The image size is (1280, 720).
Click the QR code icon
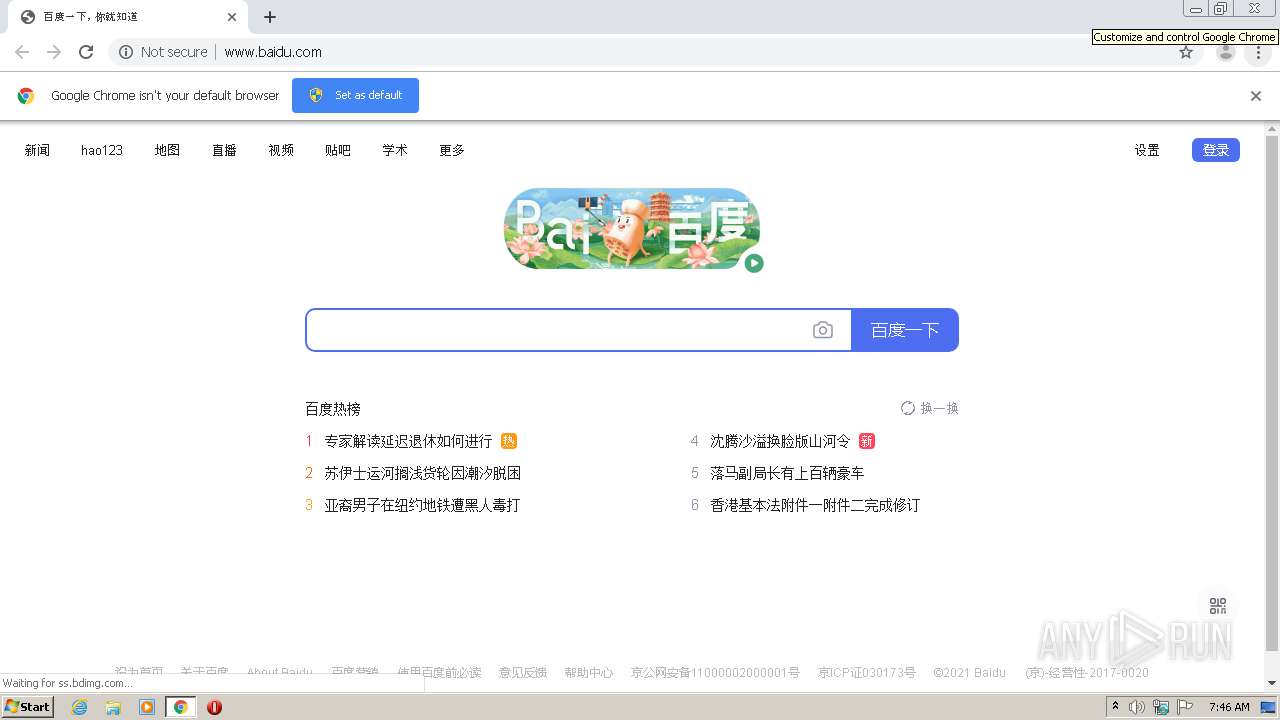(x=1217, y=606)
